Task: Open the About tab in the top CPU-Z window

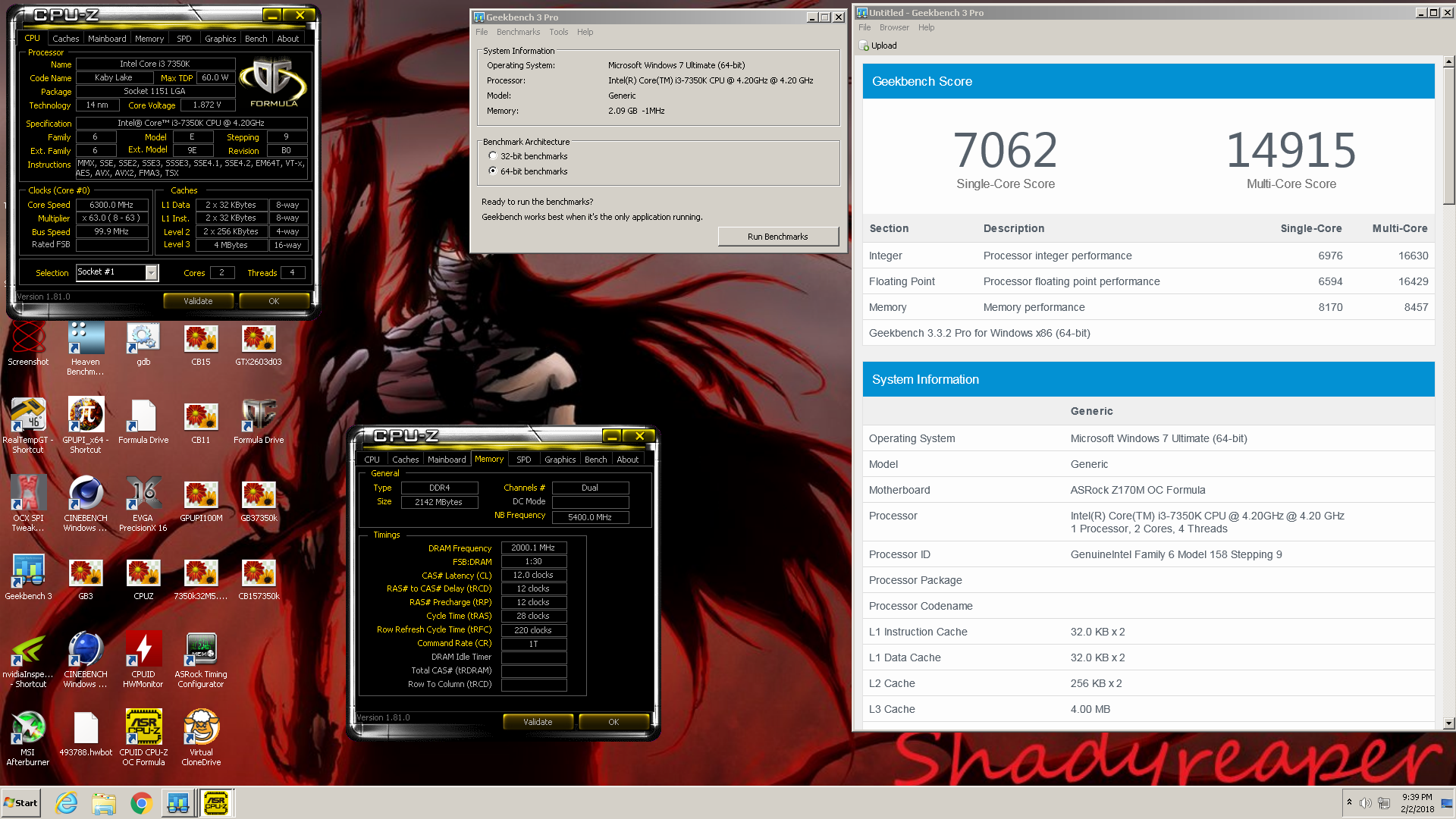Action: point(287,39)
